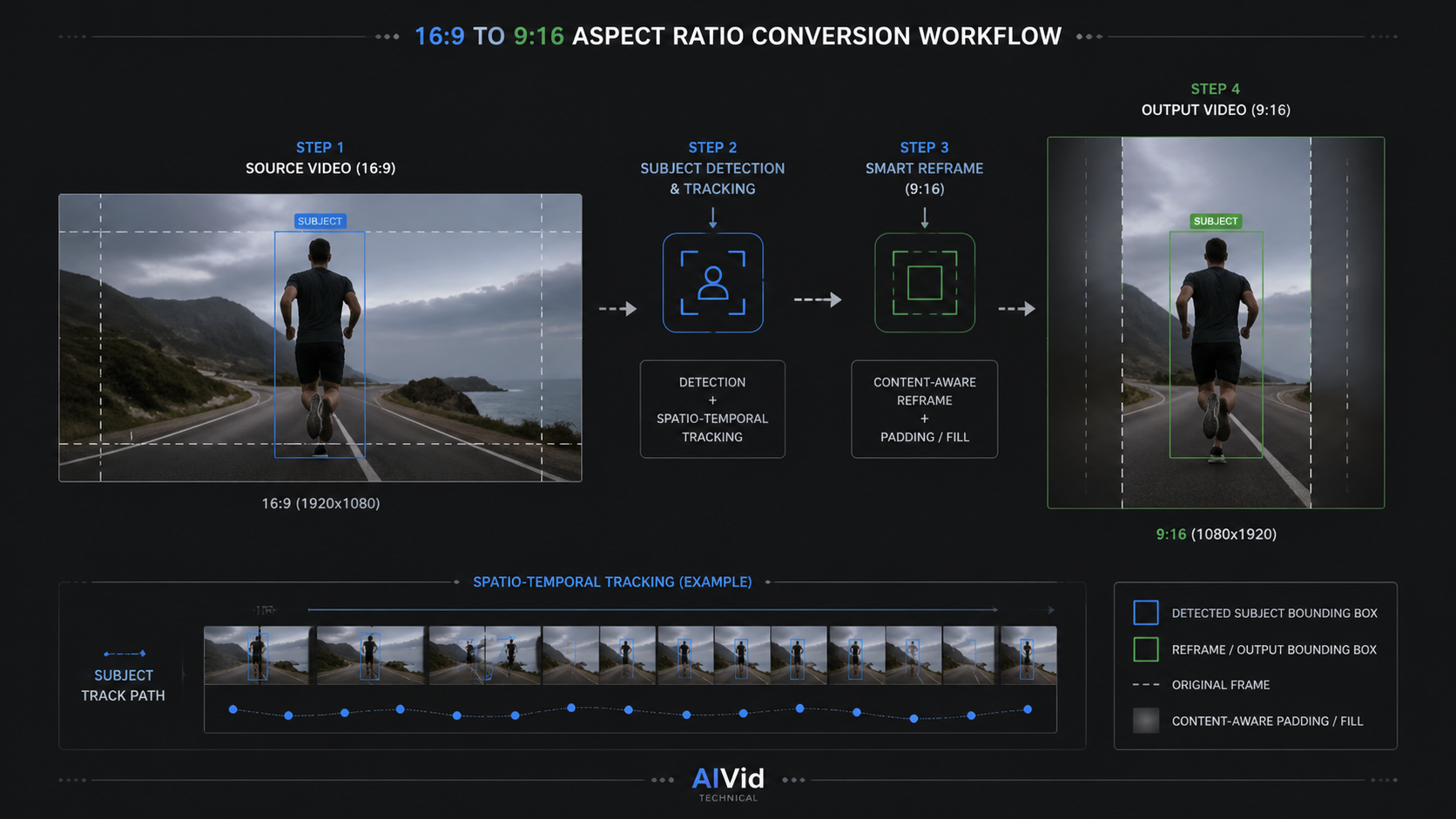This screenshot has width=1456, height=819.
Task: Click the "STEP 1" heading
Action: point(320,147)
